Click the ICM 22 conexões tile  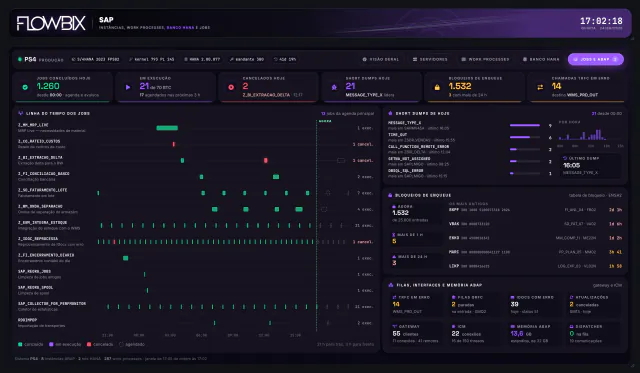pos(475,333)
